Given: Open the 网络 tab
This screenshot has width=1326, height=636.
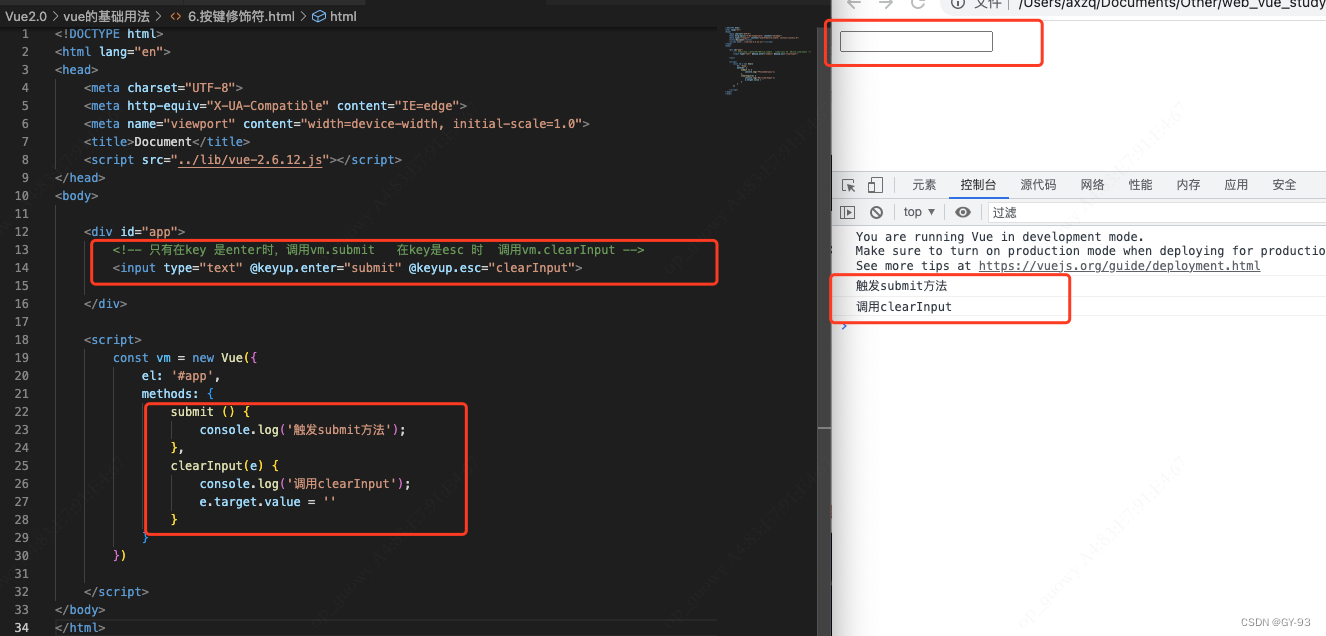Looking at the screenshot, I should click(x=1092, y=185).
